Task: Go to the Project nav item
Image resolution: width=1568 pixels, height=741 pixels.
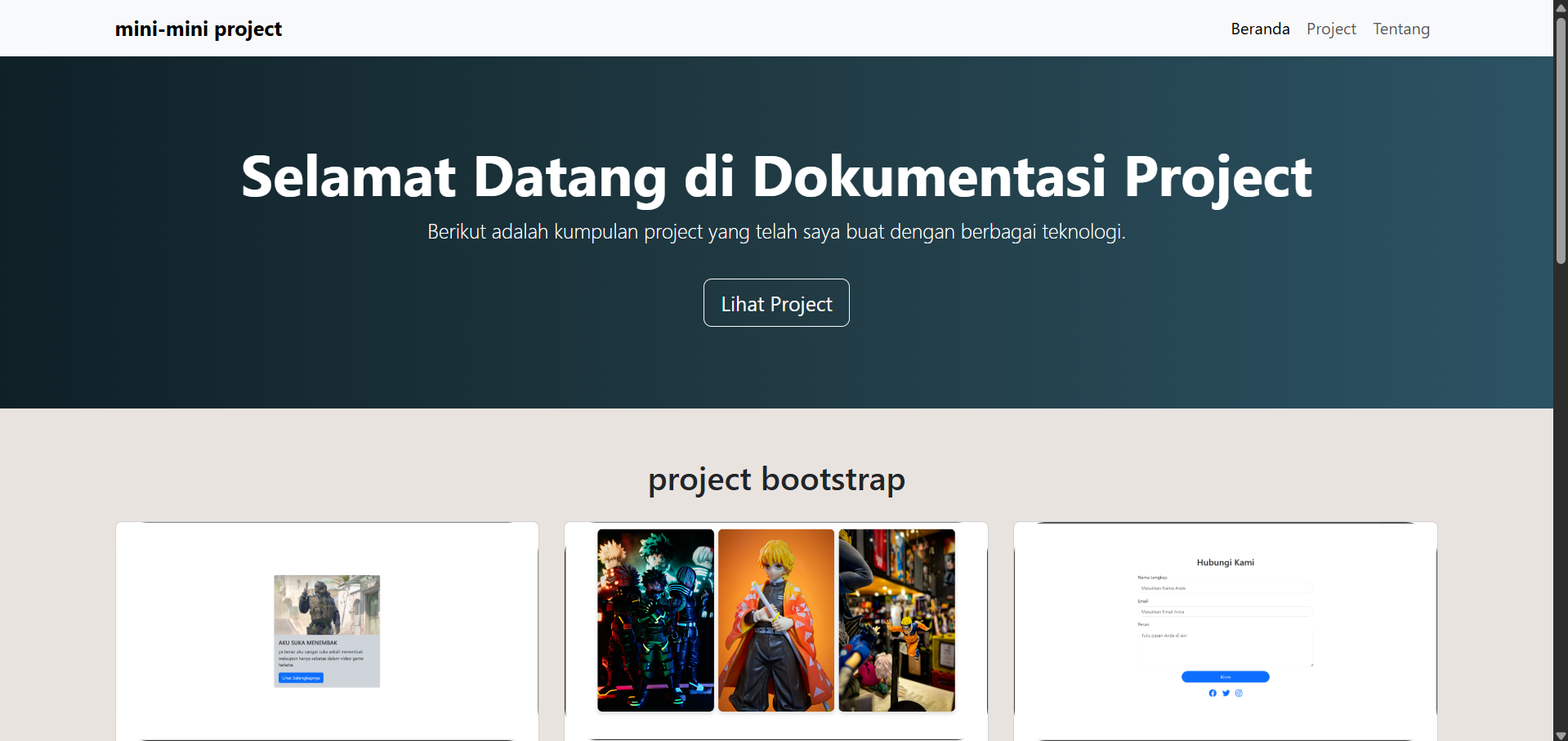Action: (1331, 29)
